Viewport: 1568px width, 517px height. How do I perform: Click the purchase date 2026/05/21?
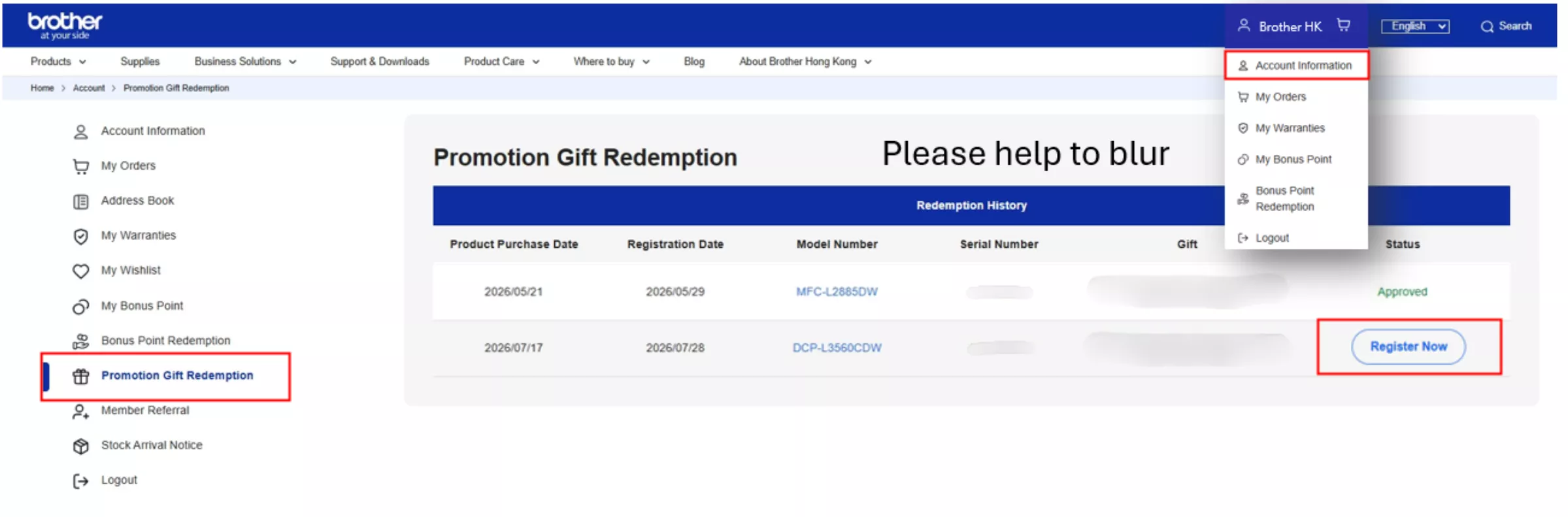click(513, 292)
